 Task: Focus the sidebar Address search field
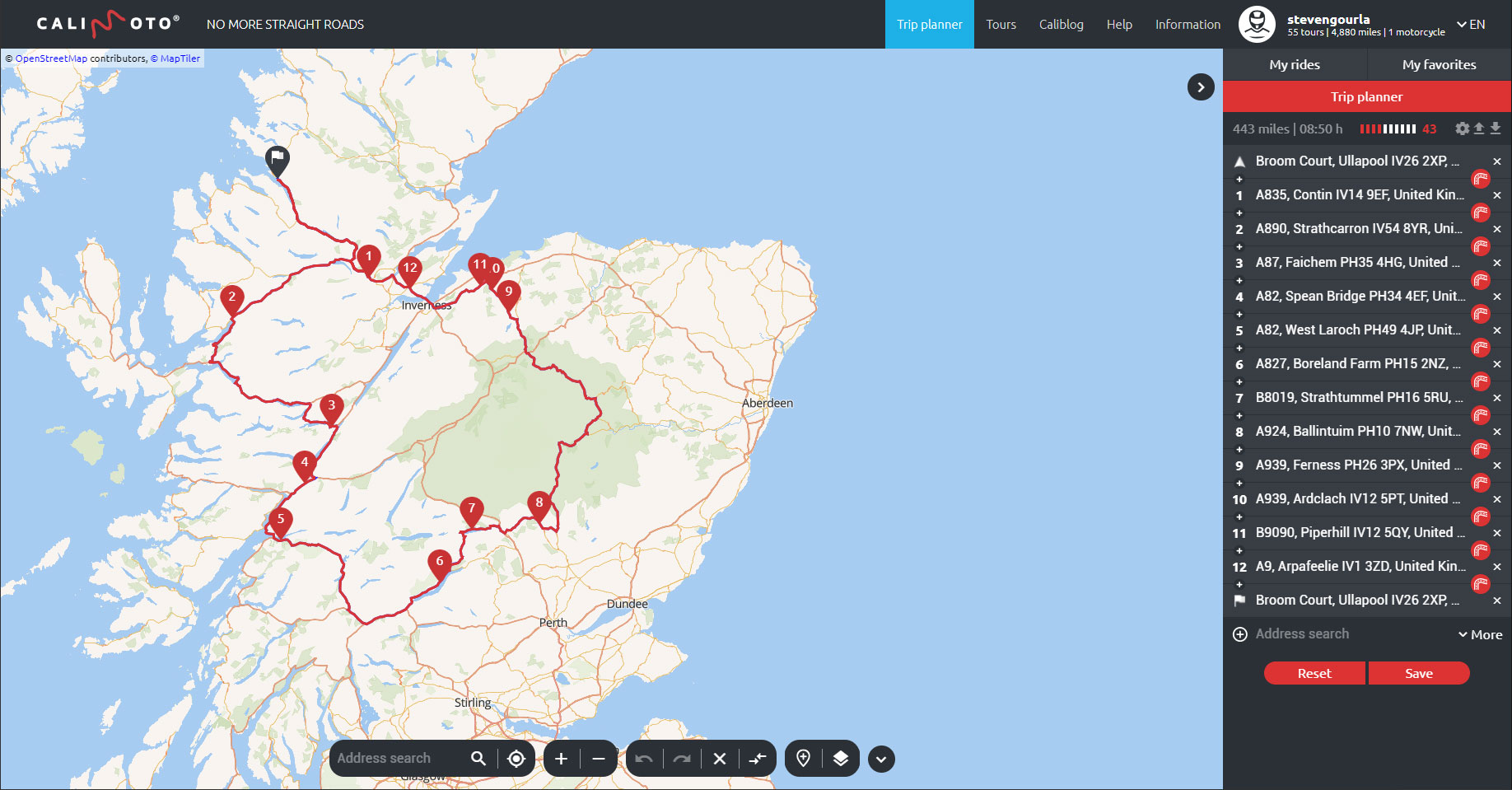coord(1351,634)
